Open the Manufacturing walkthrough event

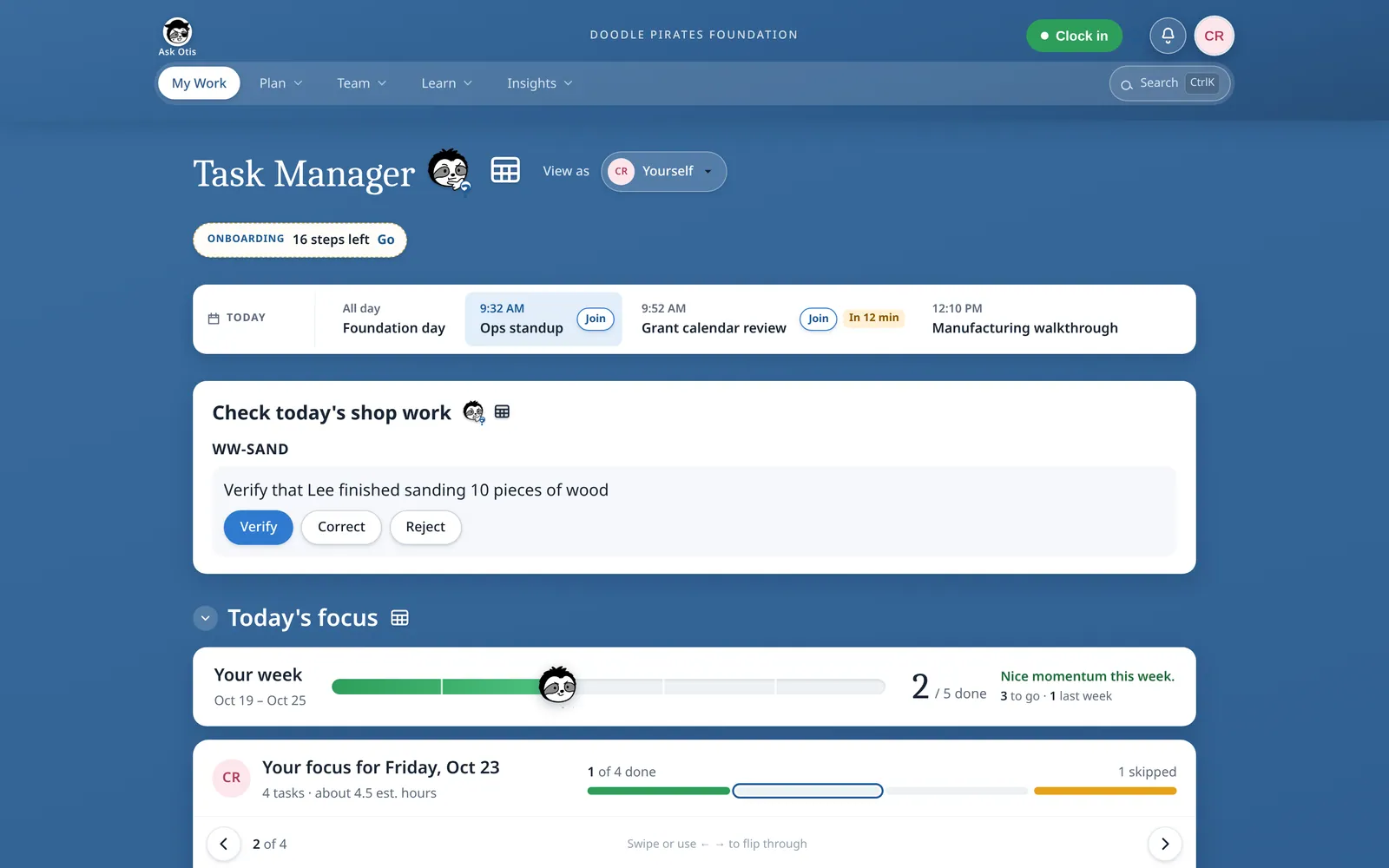(x=1024, y=319)
